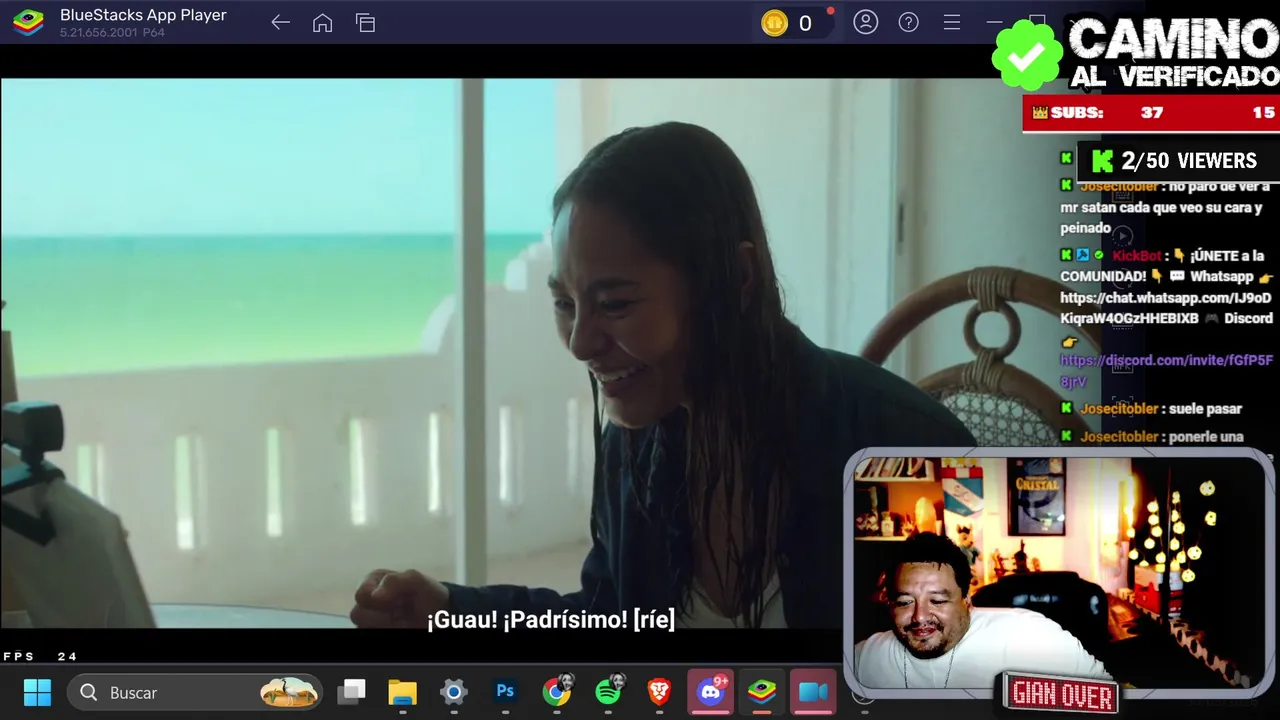Screen dimensions: 1280x720
Task: Click the GIAN OVER name badge
Action: pyautogui.click(x=1062, y=693)
